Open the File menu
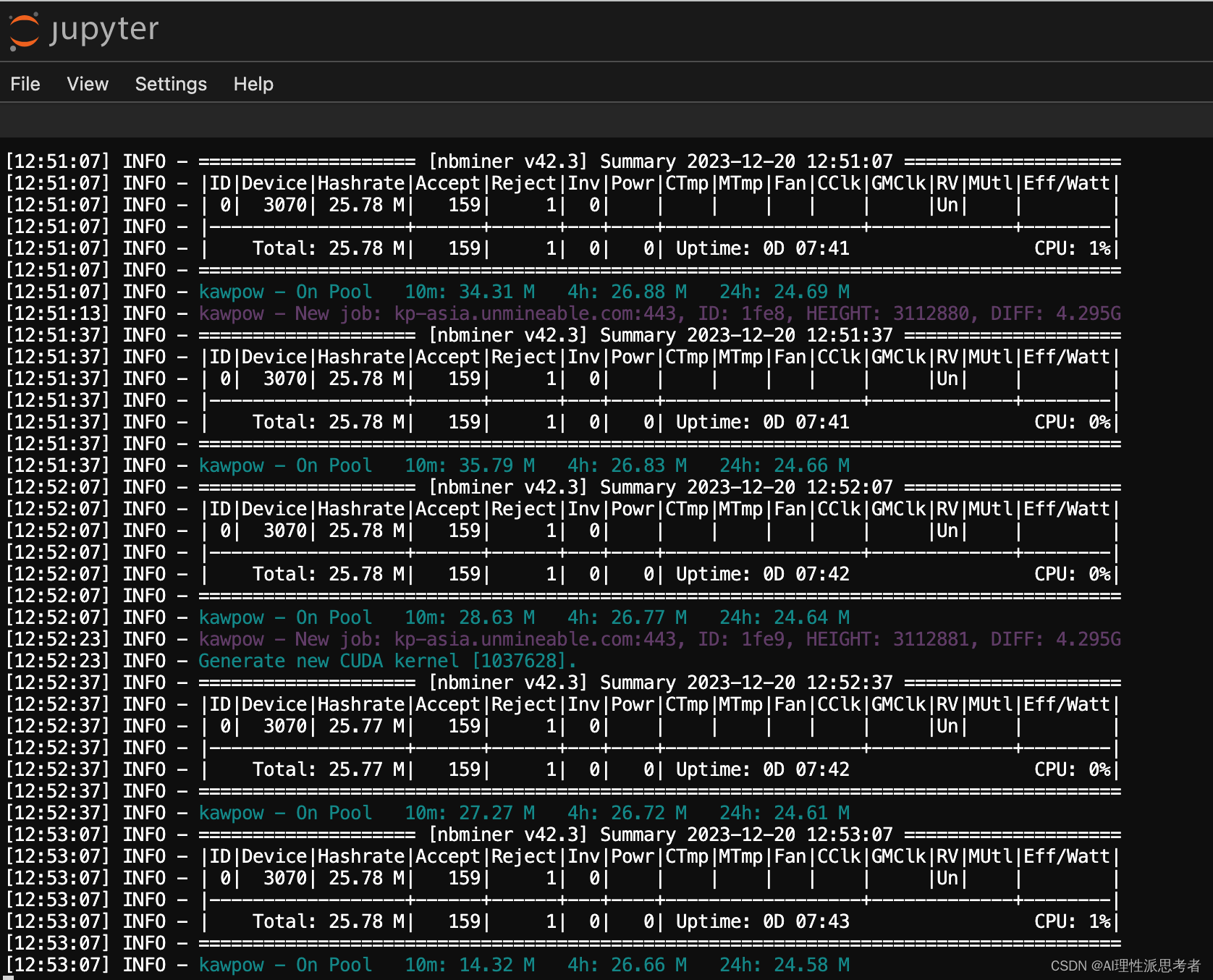Image resolution: width=1213 pixels, height=980 pixels. coord(25,84)
